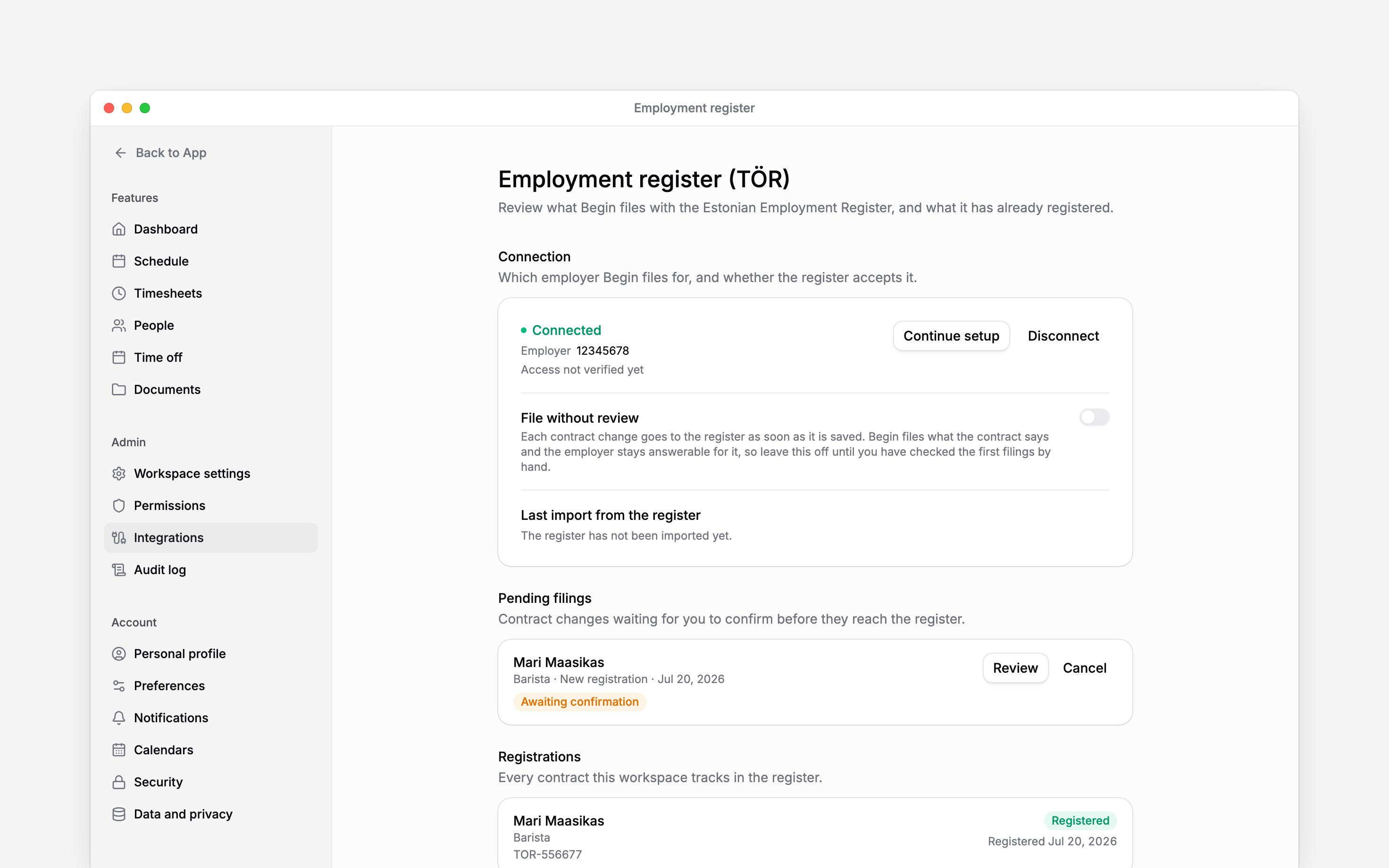Click the Back to App link
The width and height of the screenshot is (1389, 868).
coord(160,153)
